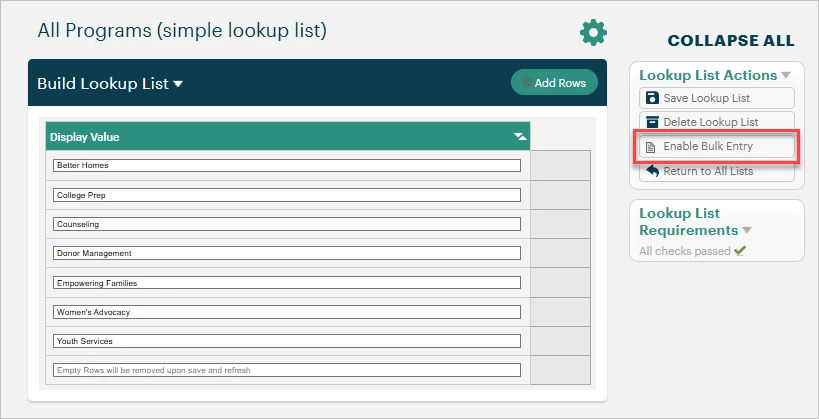Viewport: 819px width, 419px height.
Task: Click the Women's Advocacy input field
Action: click(287, 312)
